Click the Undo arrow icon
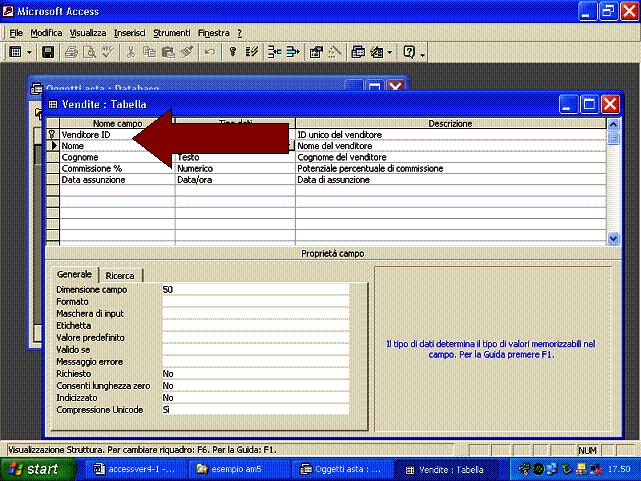This screenshot has width=641, height=481. tap(210, 52)
